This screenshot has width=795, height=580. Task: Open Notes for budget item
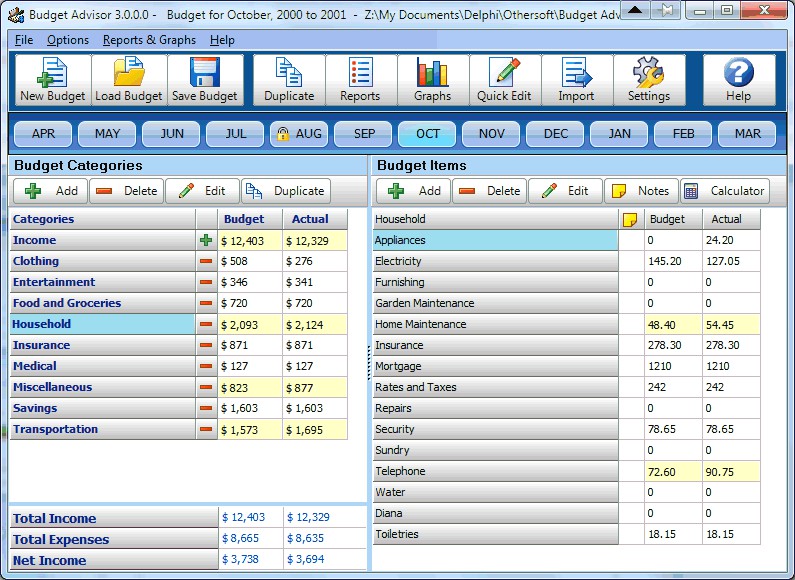tap(641, 191)
